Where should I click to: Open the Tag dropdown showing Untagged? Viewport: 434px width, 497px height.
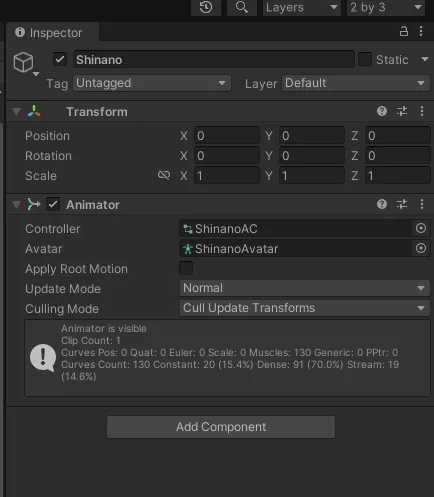pyautogui.click(x=152, y=83)
